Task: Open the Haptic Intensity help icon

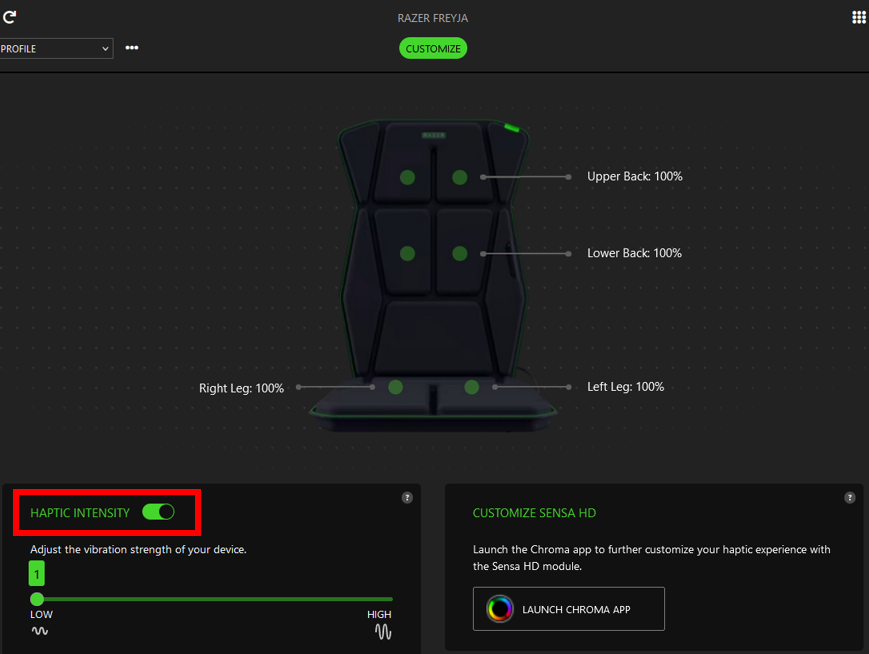Action: (406, 497)
